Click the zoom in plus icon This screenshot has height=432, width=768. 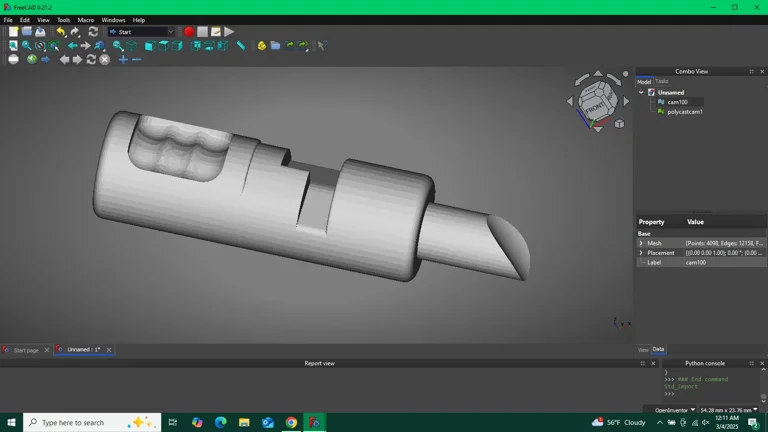coord(123,59)
